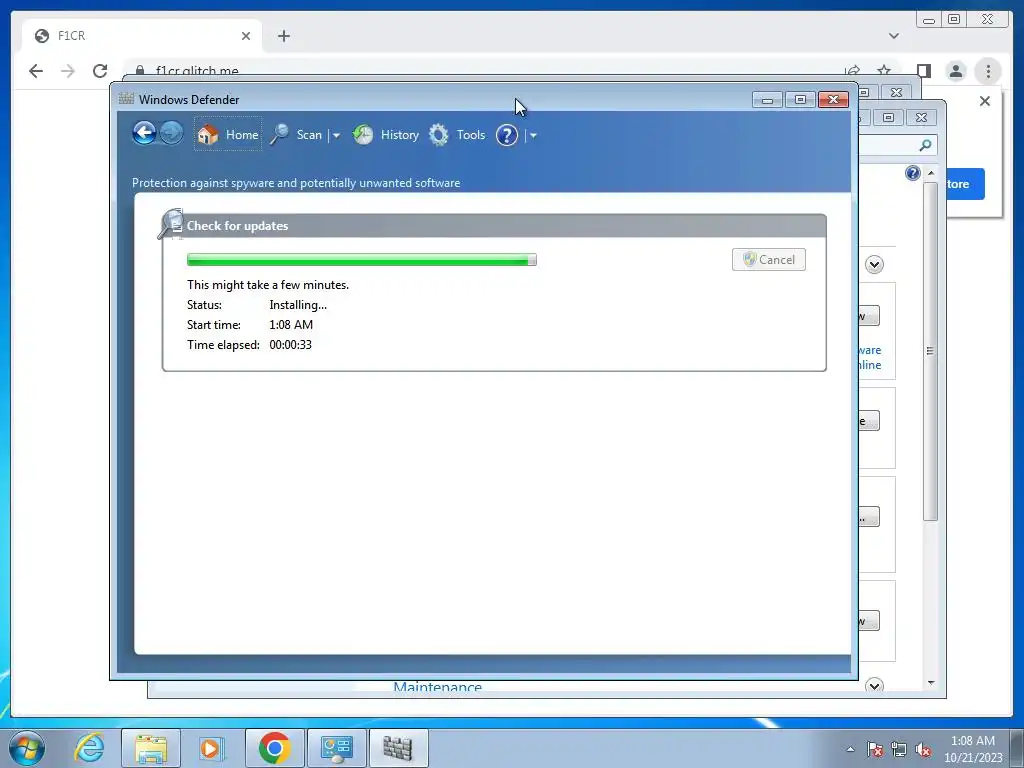Expand the help options dropdown arrow

[x=534, y=135]
